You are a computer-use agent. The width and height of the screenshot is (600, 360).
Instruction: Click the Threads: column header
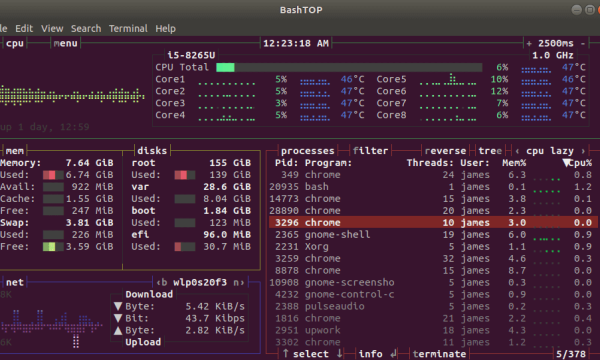coord(430,163)
